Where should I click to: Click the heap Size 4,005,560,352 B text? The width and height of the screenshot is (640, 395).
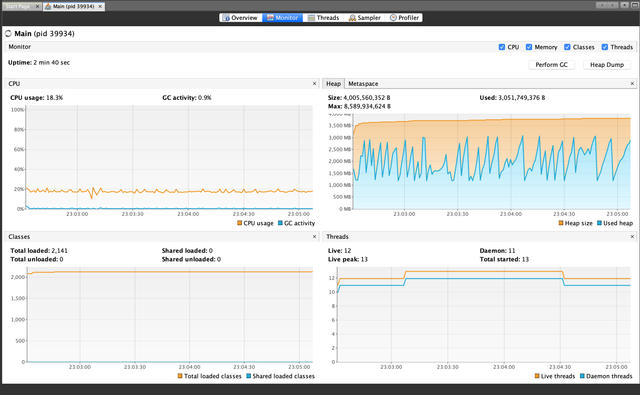click(359, 98)
